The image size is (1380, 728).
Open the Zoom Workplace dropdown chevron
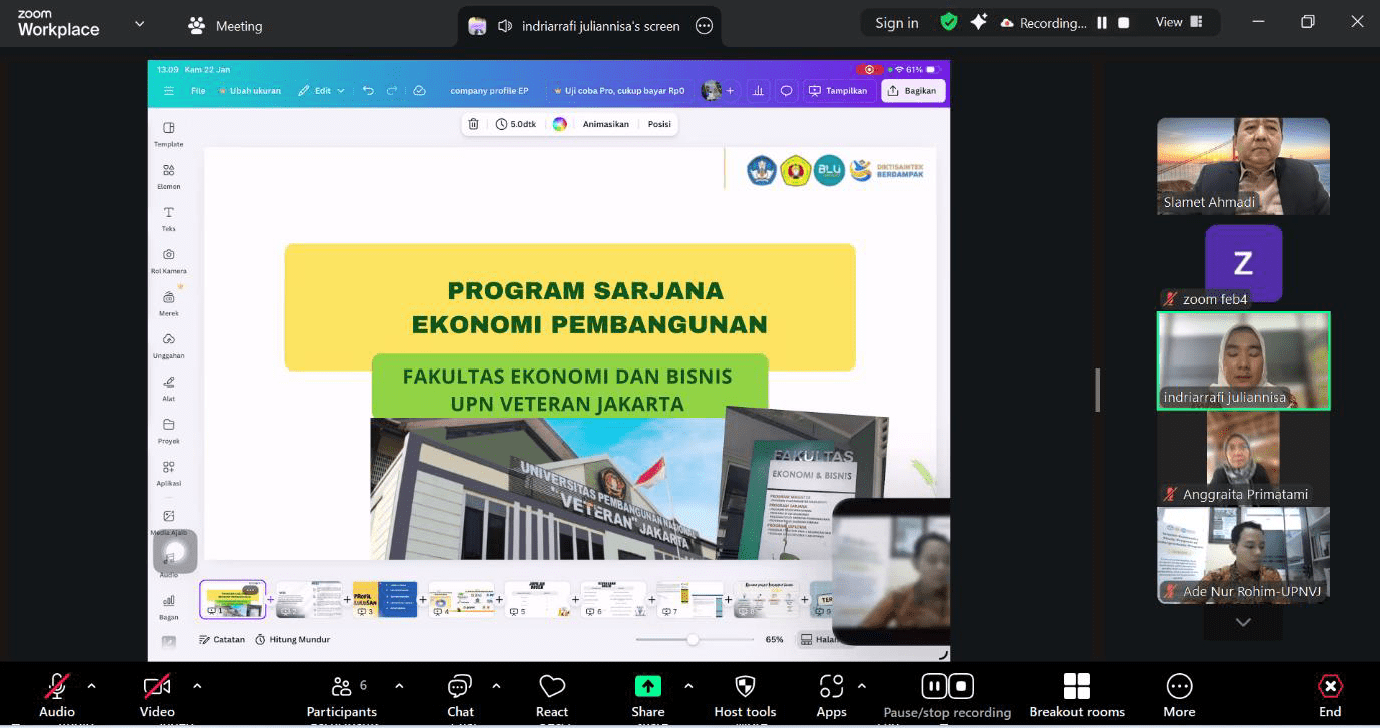point(139,24)
